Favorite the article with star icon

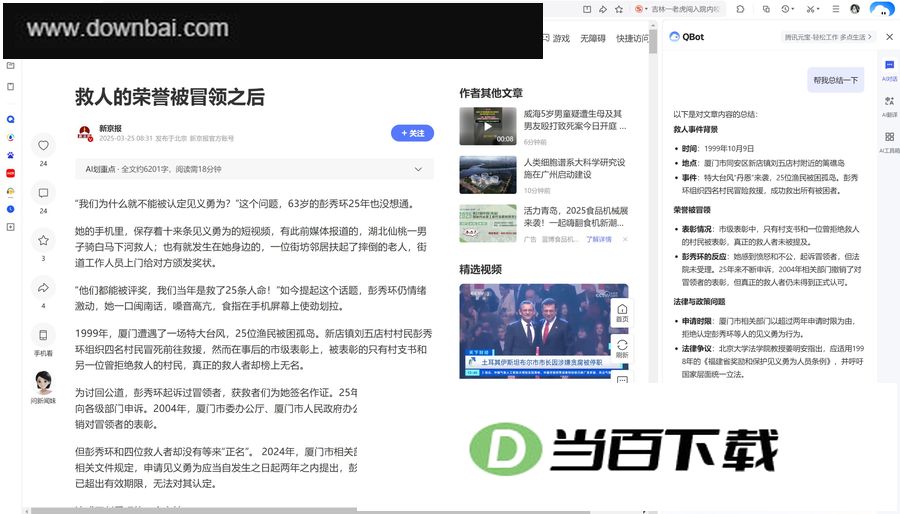[43, 240]
